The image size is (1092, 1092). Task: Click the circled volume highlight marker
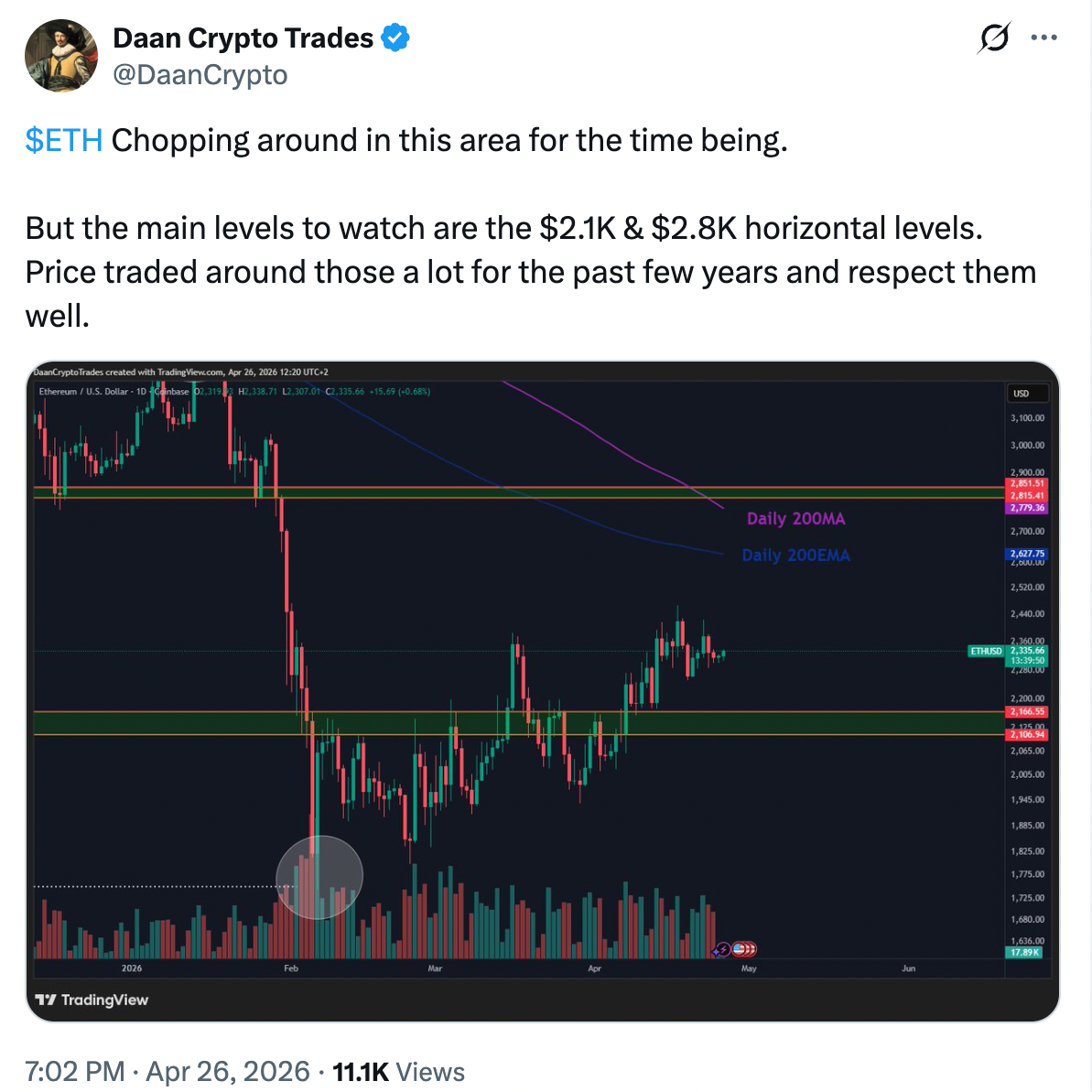(319, 877)
